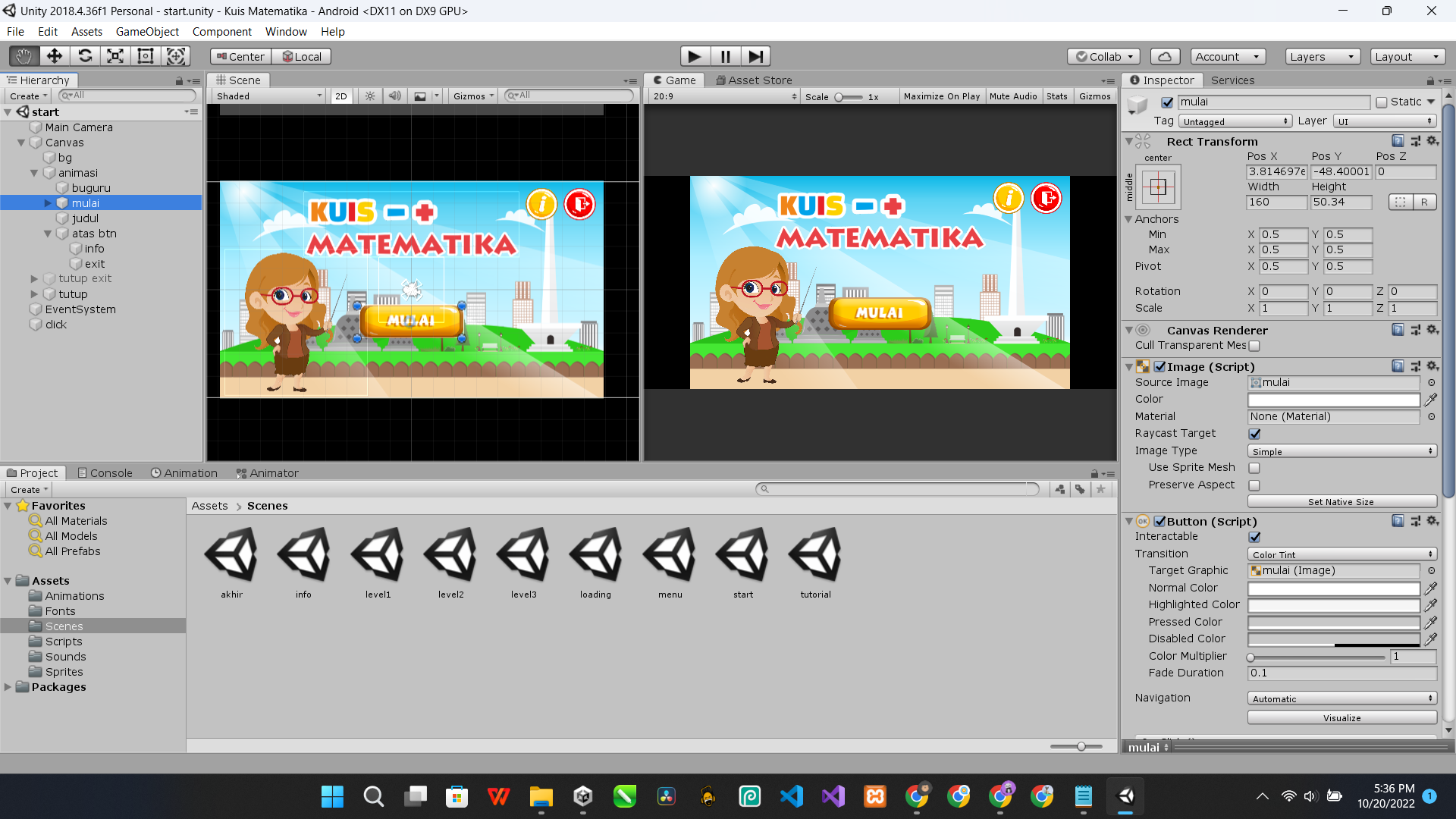This screenshot has height=819, width=1456.
Task: Open the Image Type dropdown
Action: [x=1341, y=451]
